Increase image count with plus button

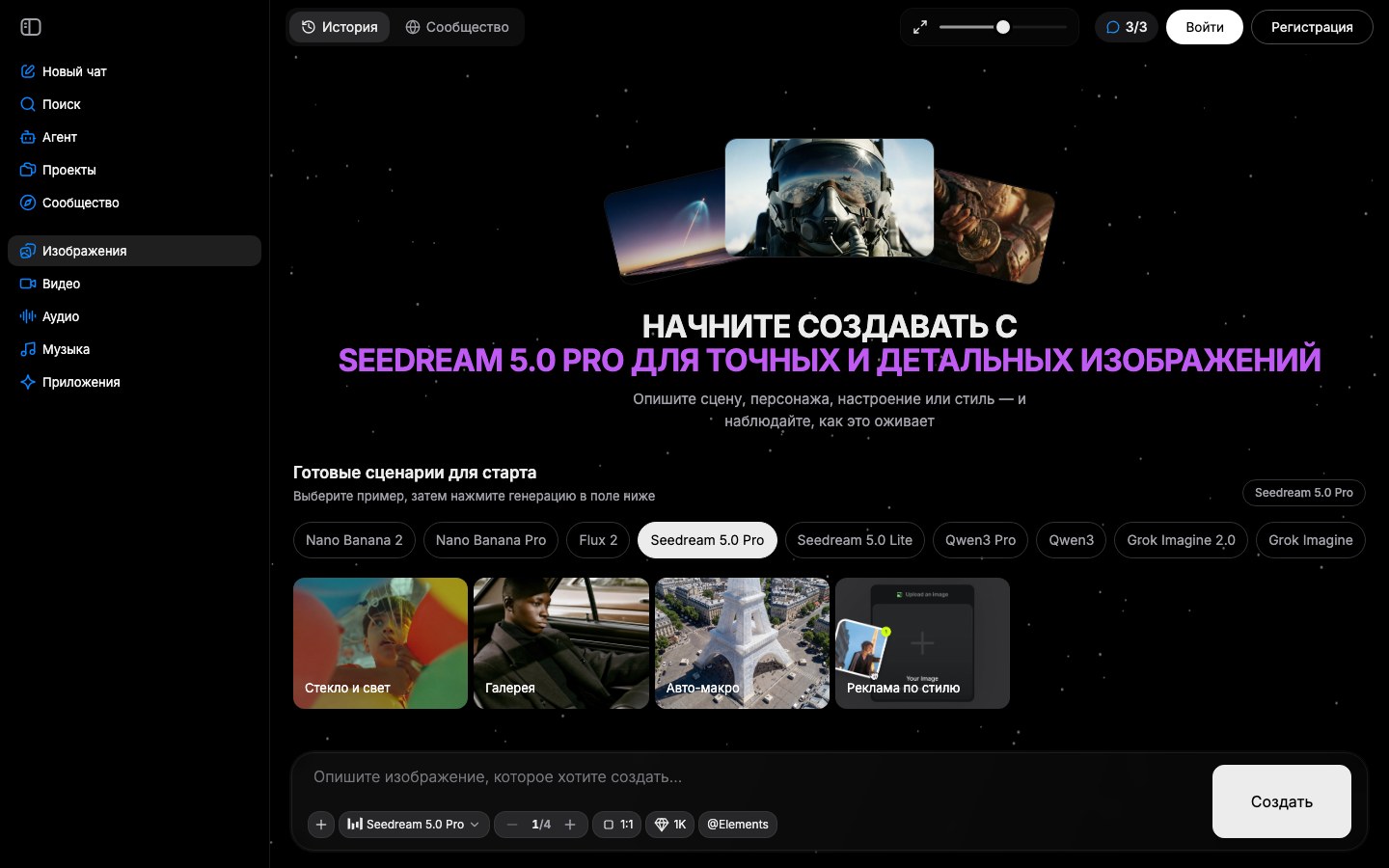[570, 825]
